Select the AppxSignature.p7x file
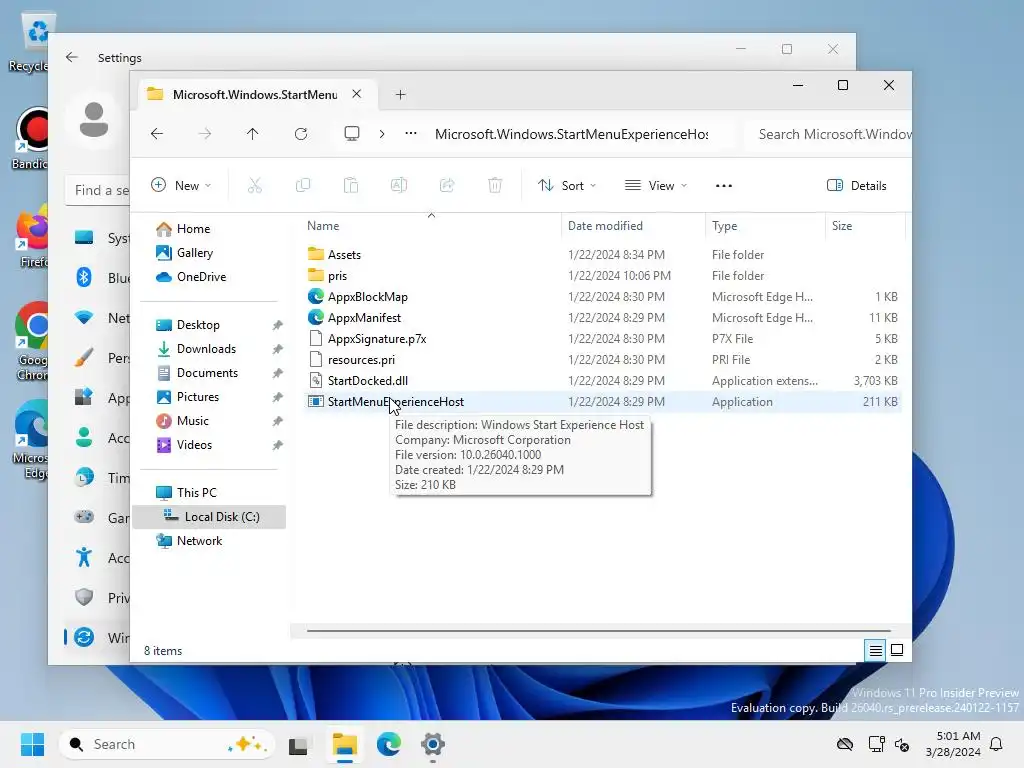The height and width of the screenshot is (768, 1024). tap(377, 338)
